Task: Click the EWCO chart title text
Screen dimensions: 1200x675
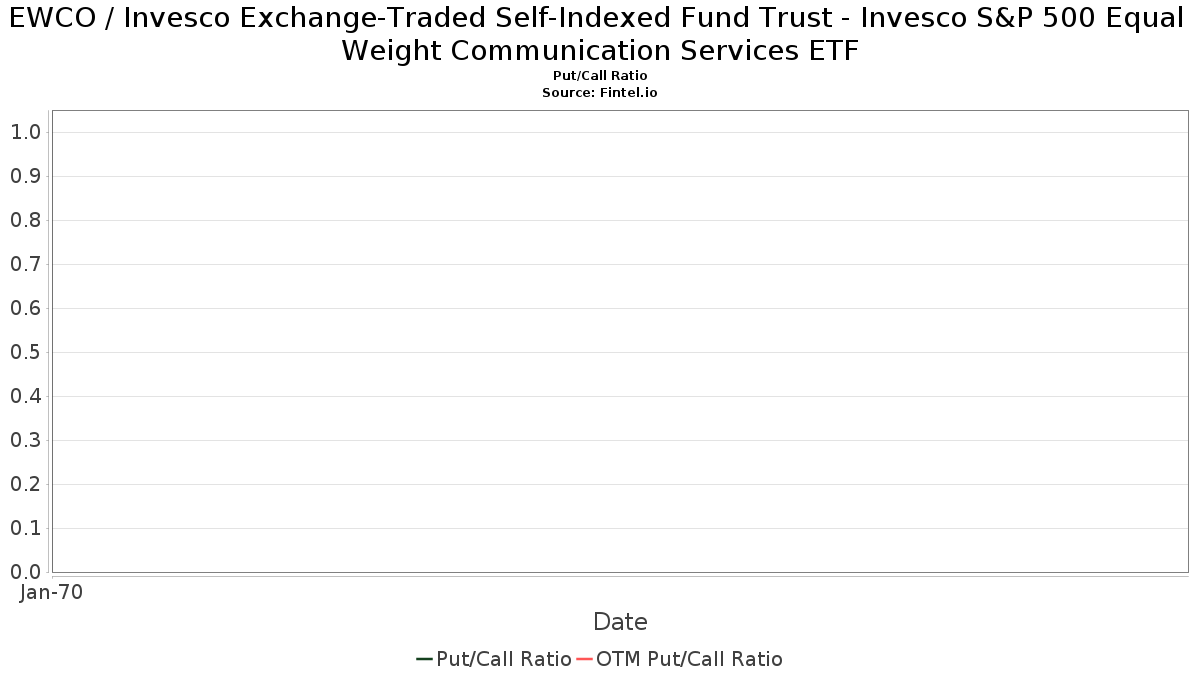Action: (600, 34)
